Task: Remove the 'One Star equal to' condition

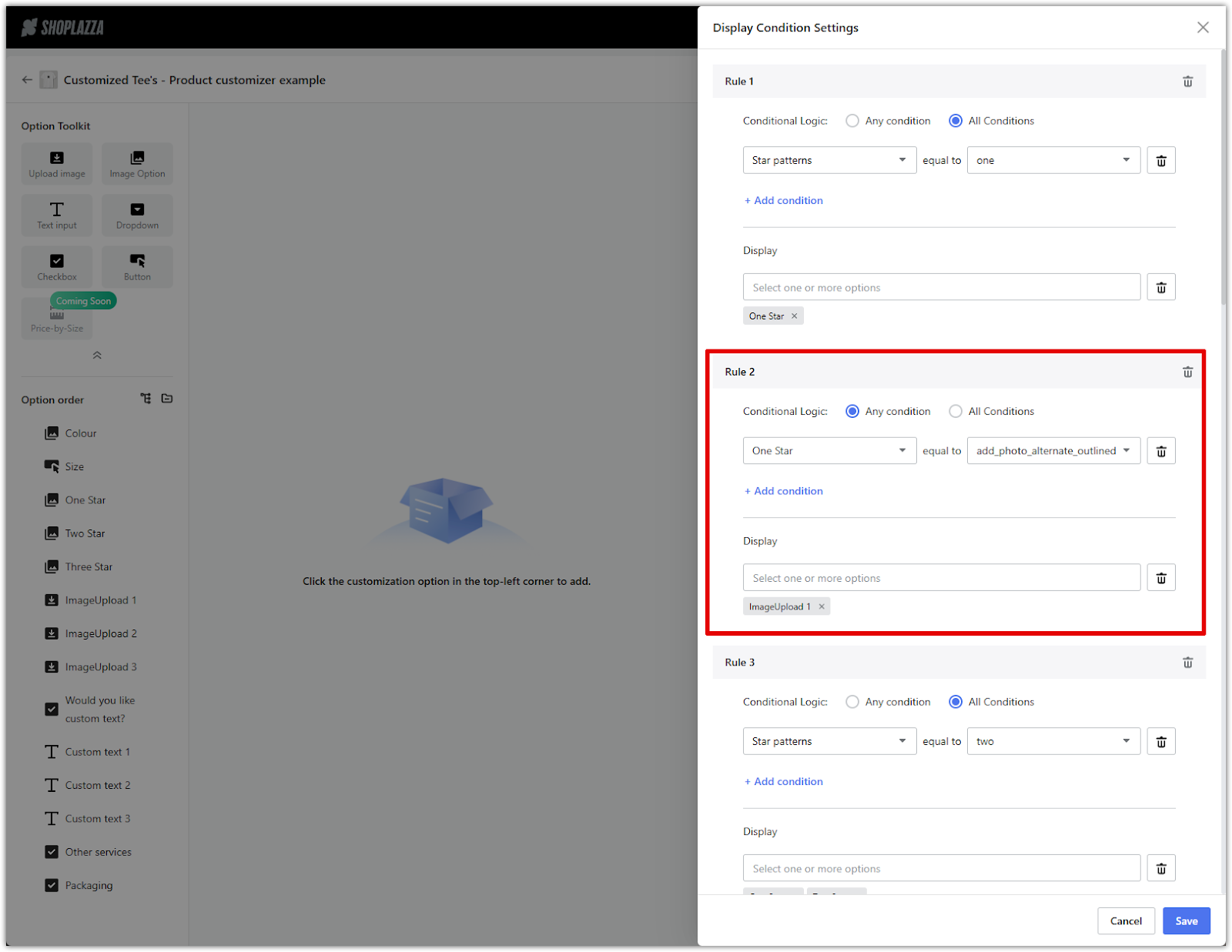Action: pyautogui.click(x=1161, y=451)
